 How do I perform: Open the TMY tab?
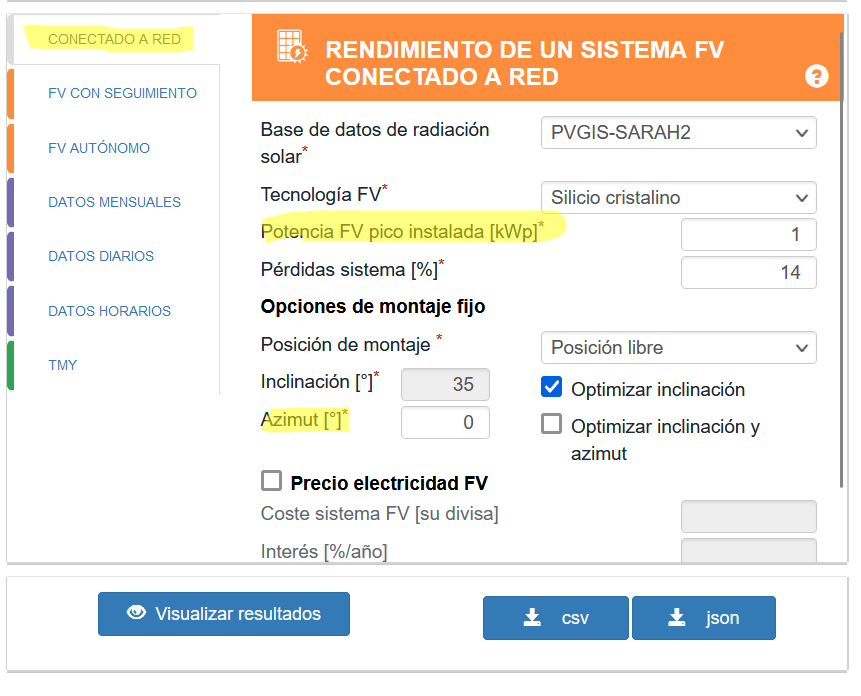62,365
